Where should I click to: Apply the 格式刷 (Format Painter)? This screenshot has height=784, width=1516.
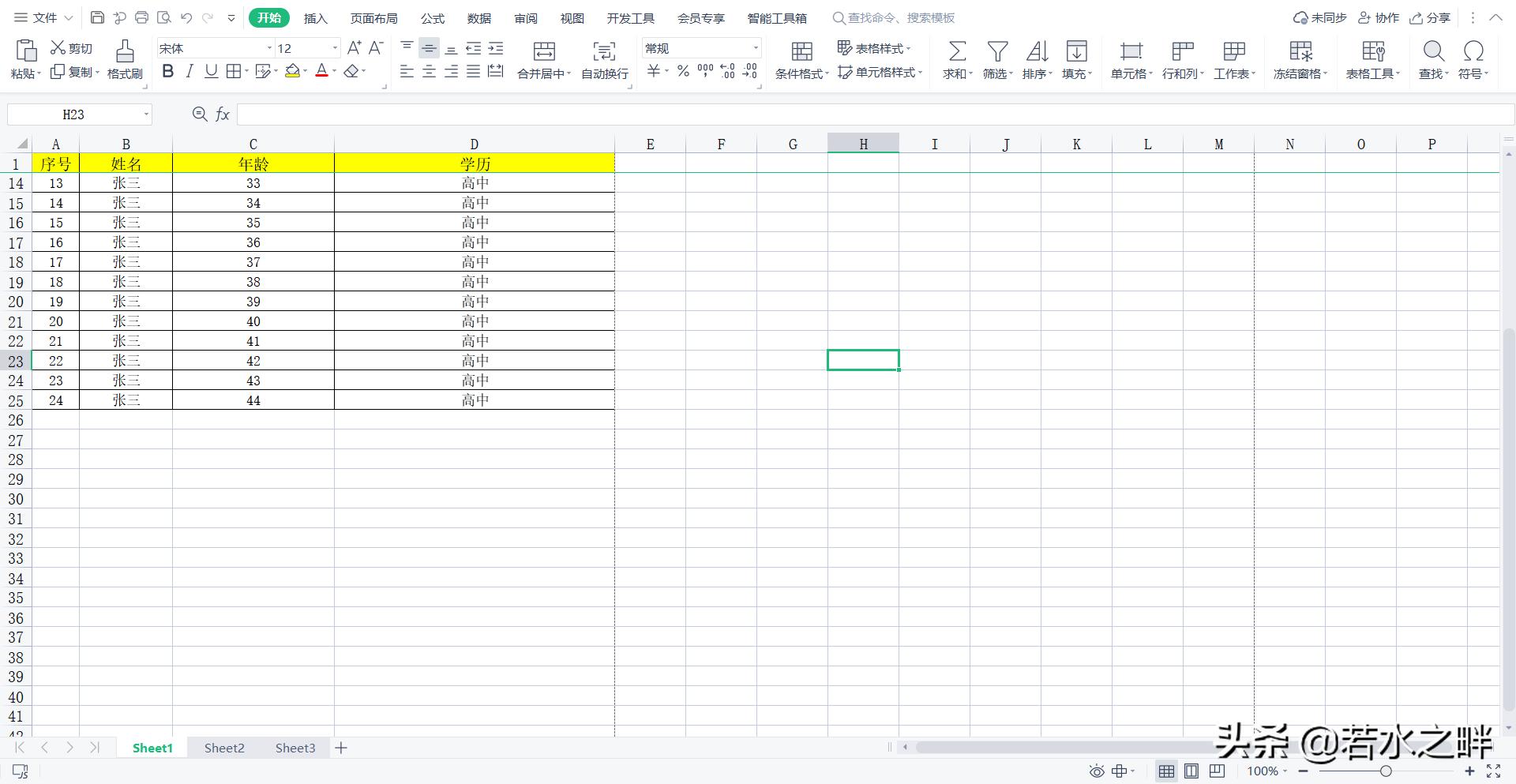[124, 59]
